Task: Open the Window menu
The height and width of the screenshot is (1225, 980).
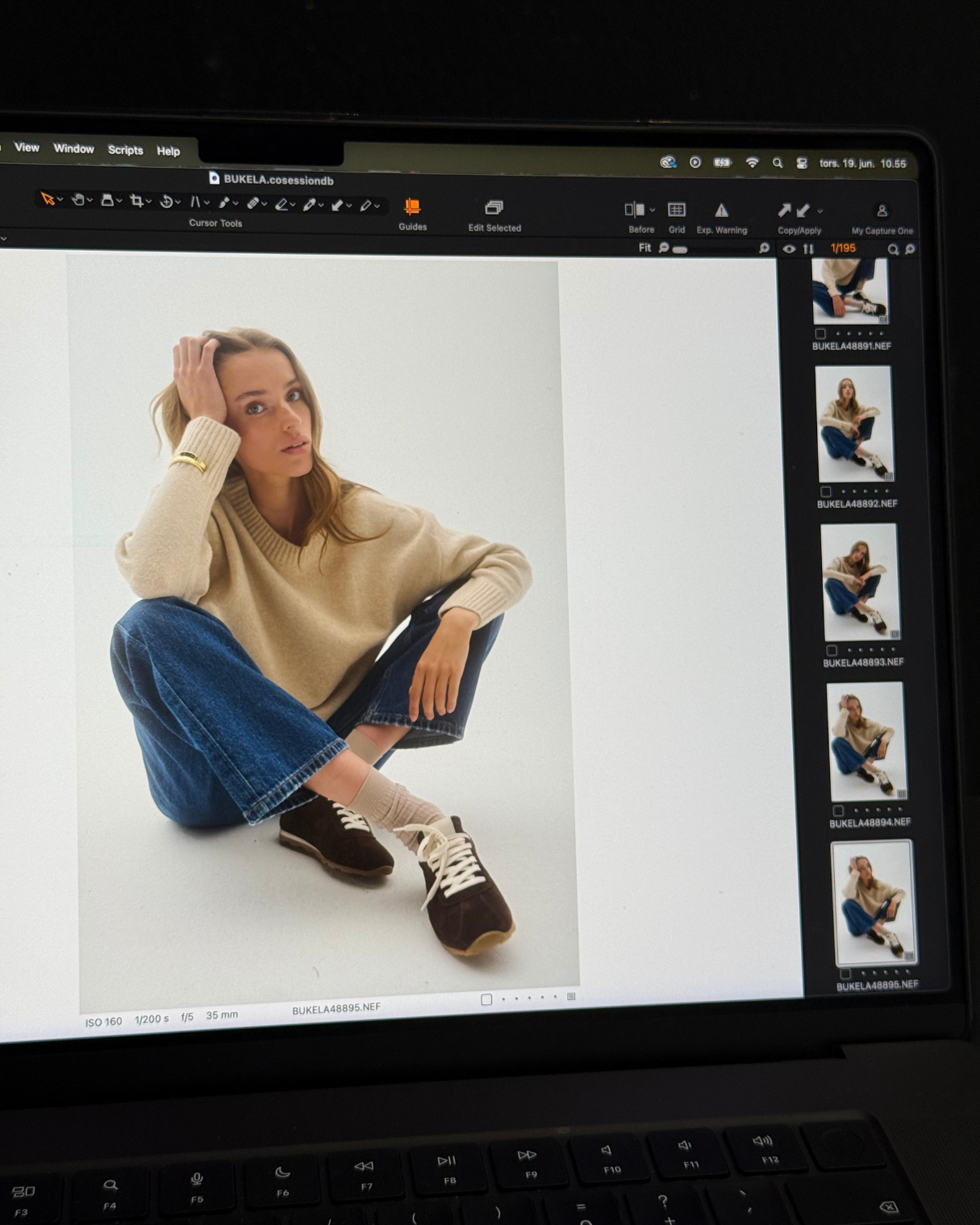Action: [73, 148]
